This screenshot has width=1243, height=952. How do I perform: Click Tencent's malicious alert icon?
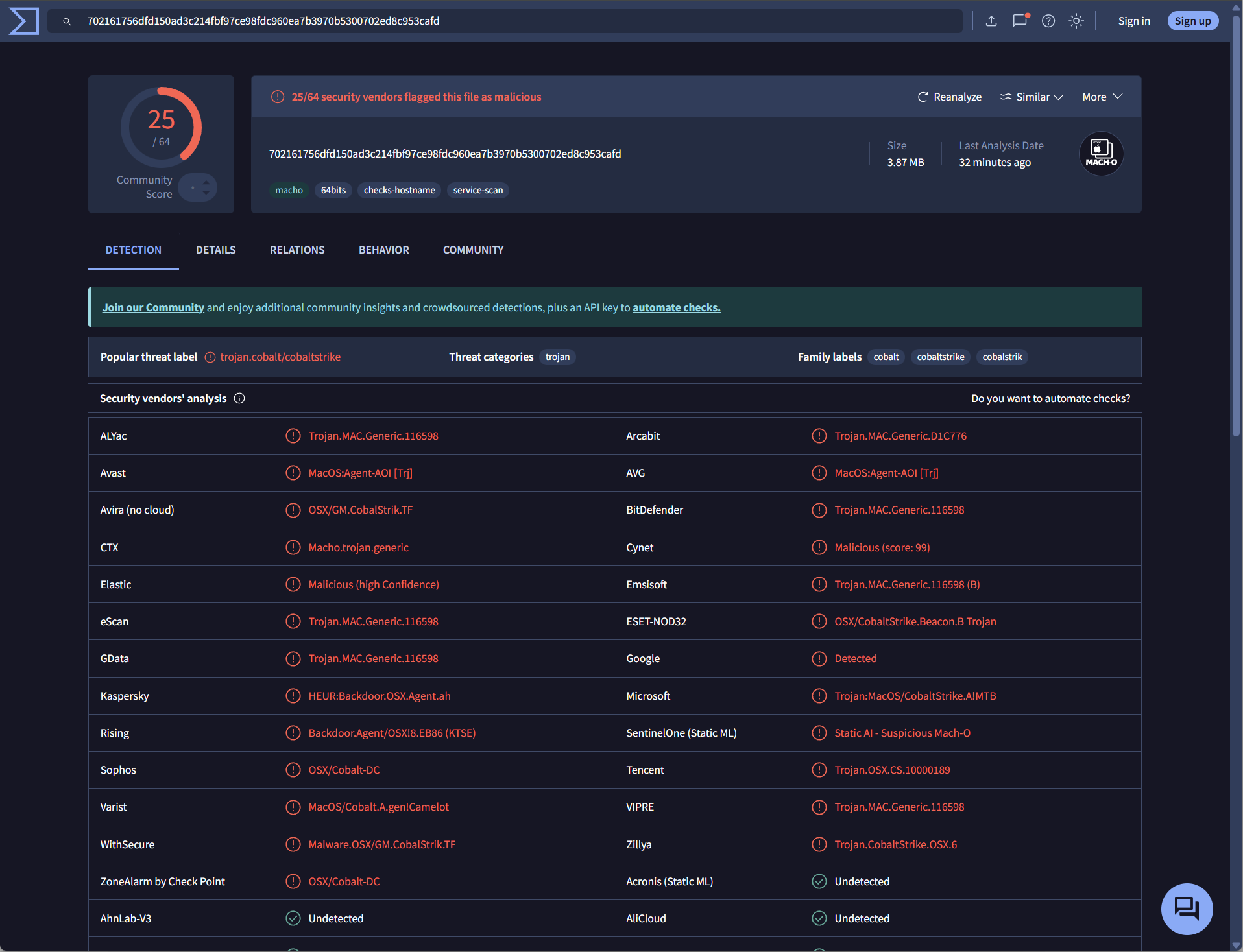[819, 770]
